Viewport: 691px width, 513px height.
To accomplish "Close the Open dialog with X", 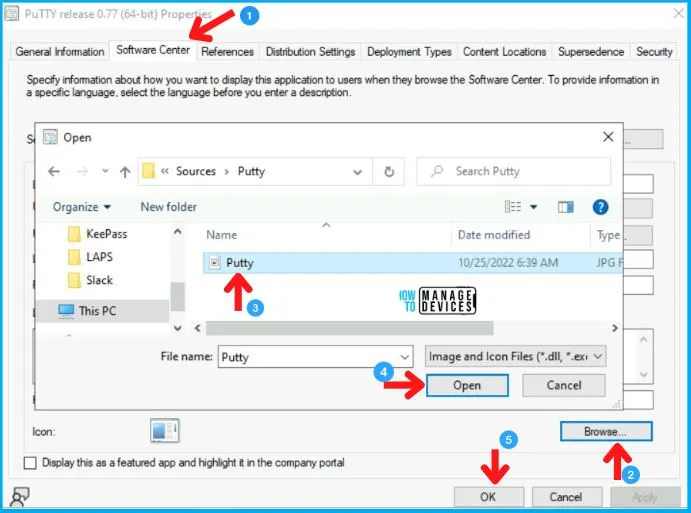I will tap(608, 137).
